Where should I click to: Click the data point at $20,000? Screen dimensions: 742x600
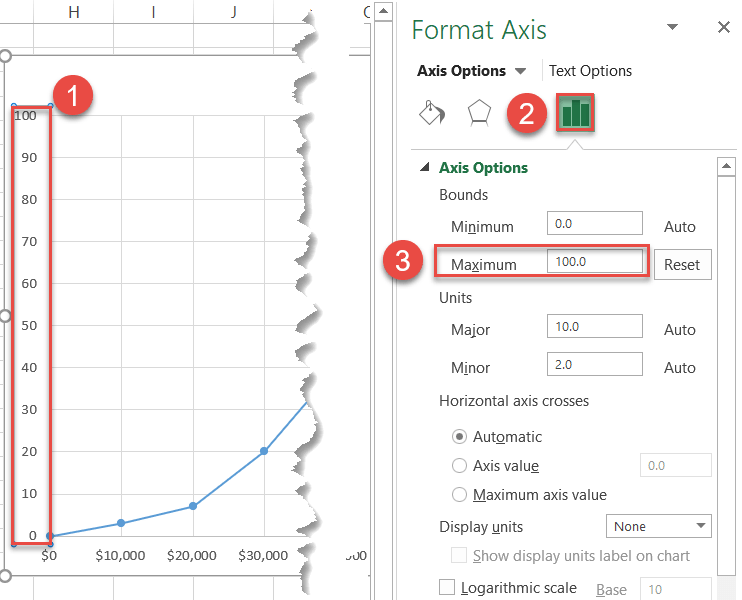click(193, 506)
